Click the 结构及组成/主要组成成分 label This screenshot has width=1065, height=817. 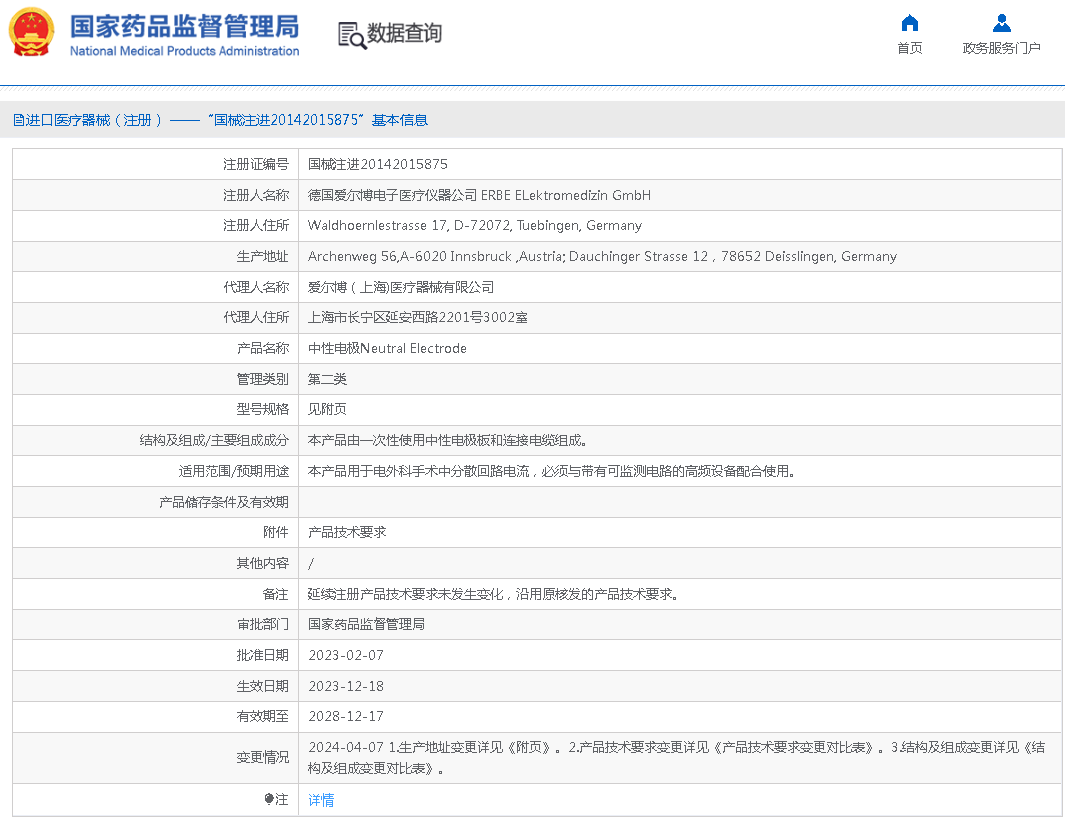coord(214,441)
